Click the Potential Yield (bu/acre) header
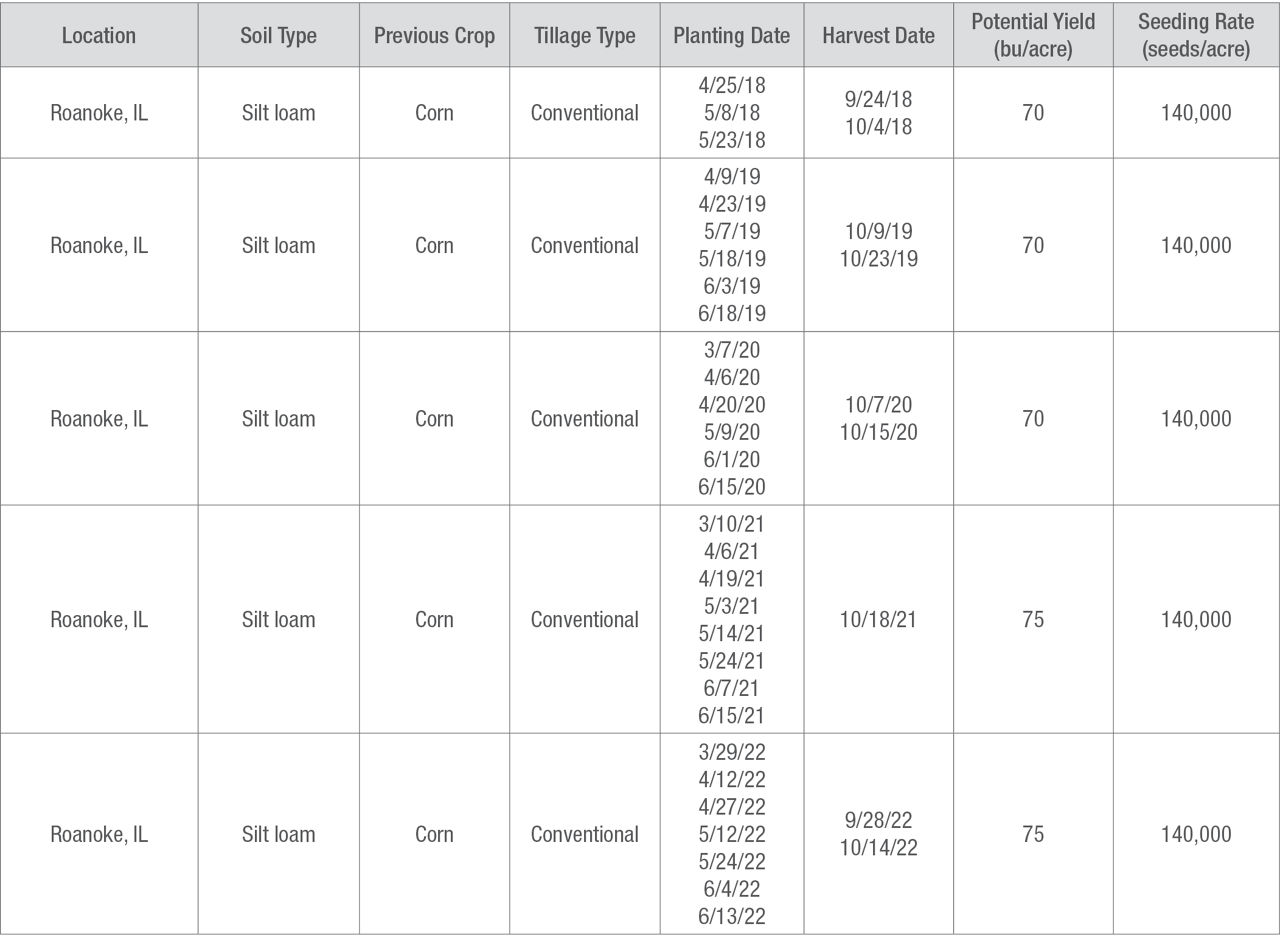Image resolution: width=1280 pixels, height=948 pixels. click(1033, 35)
